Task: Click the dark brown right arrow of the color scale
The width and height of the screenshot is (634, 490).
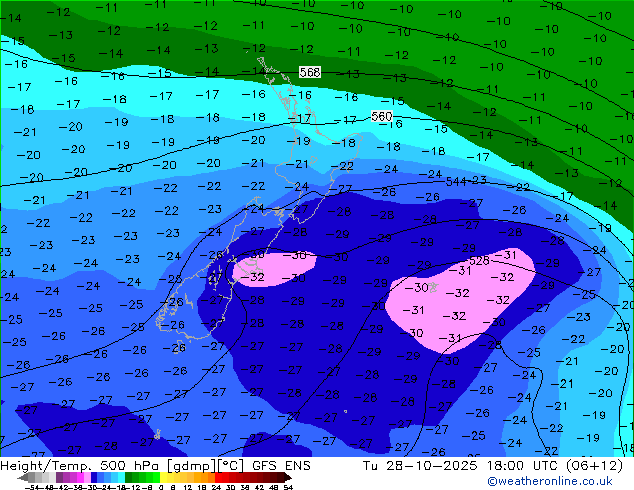Action: (x=288, y=477)
